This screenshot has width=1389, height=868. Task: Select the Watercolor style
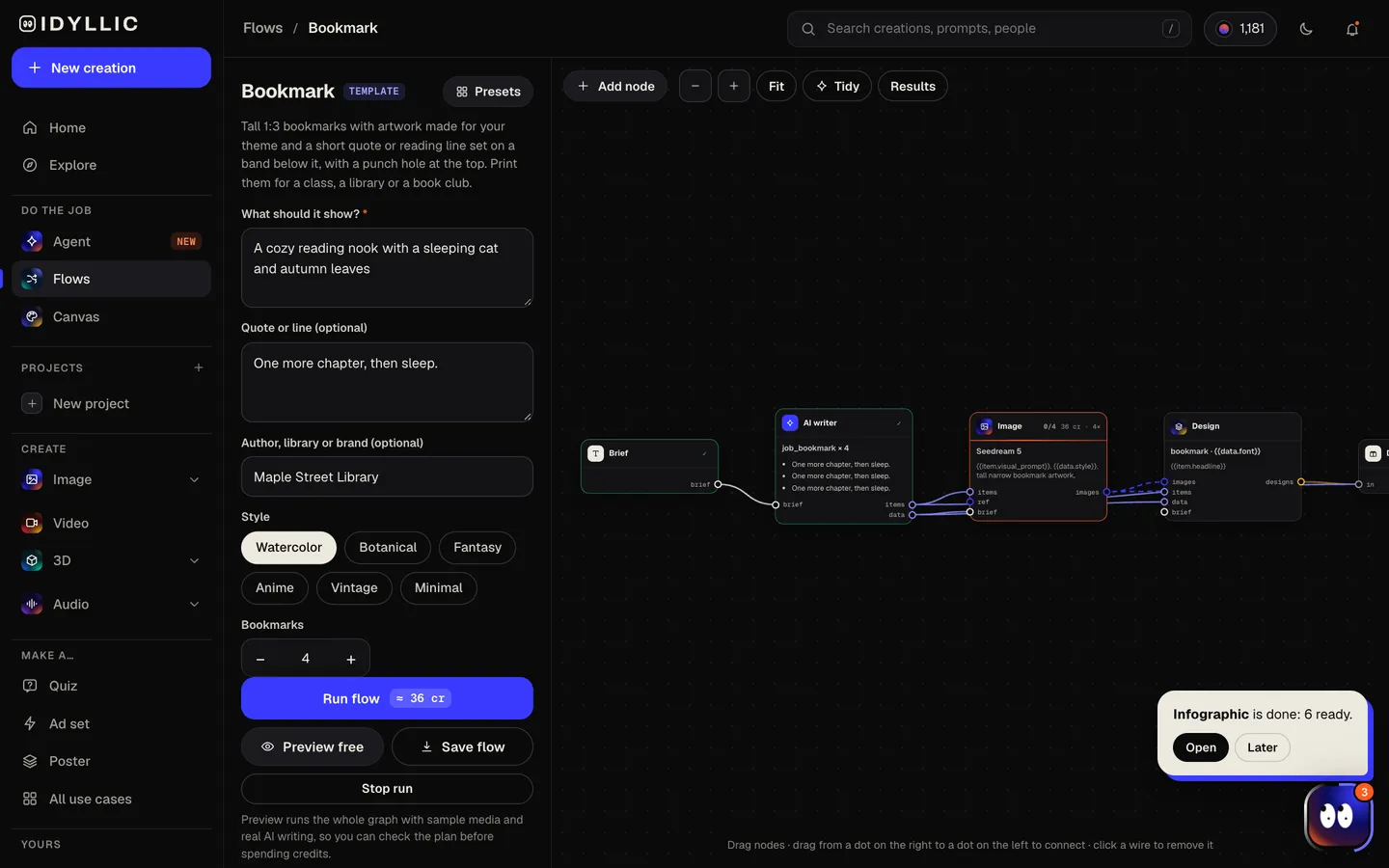[288, 547]
